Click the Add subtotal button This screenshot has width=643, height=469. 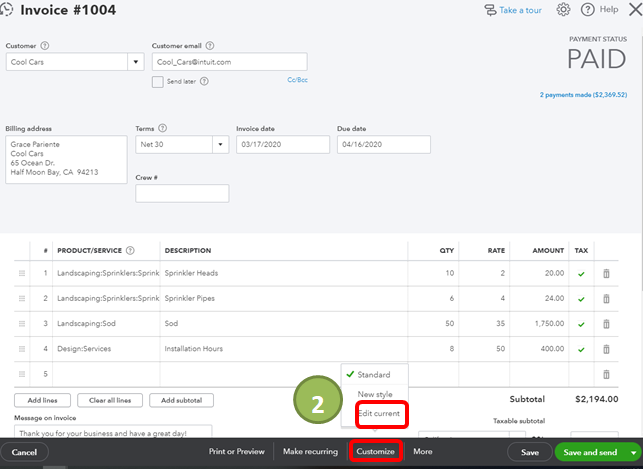tap(181, 400)
